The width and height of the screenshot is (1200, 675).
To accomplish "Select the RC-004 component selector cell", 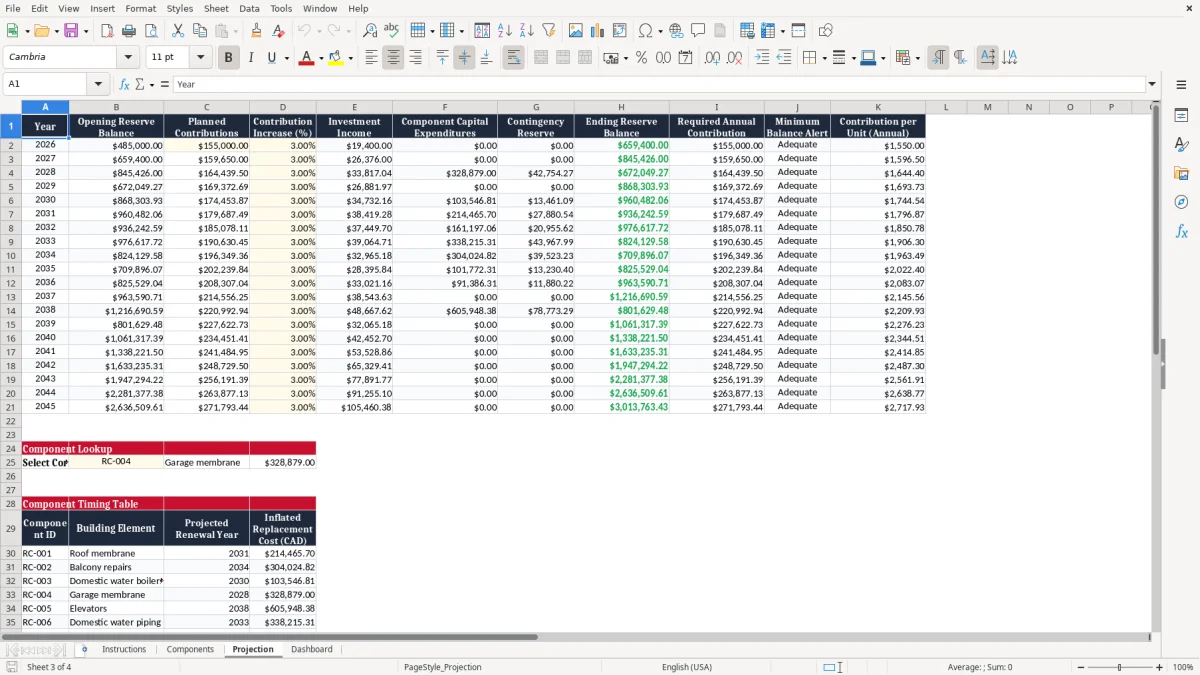I will tap(116, 462).
